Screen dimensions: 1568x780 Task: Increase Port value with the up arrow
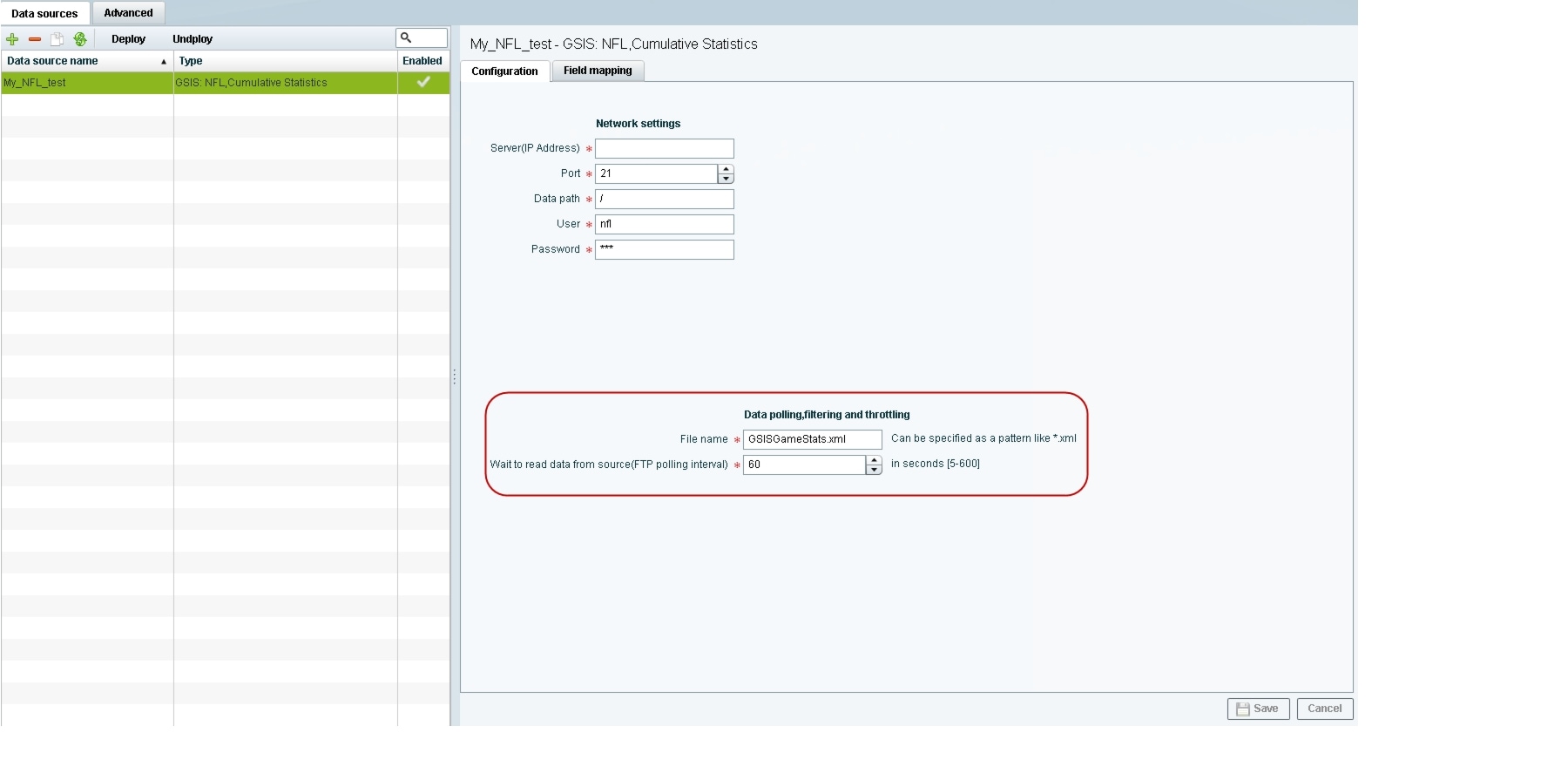point(726,169)
